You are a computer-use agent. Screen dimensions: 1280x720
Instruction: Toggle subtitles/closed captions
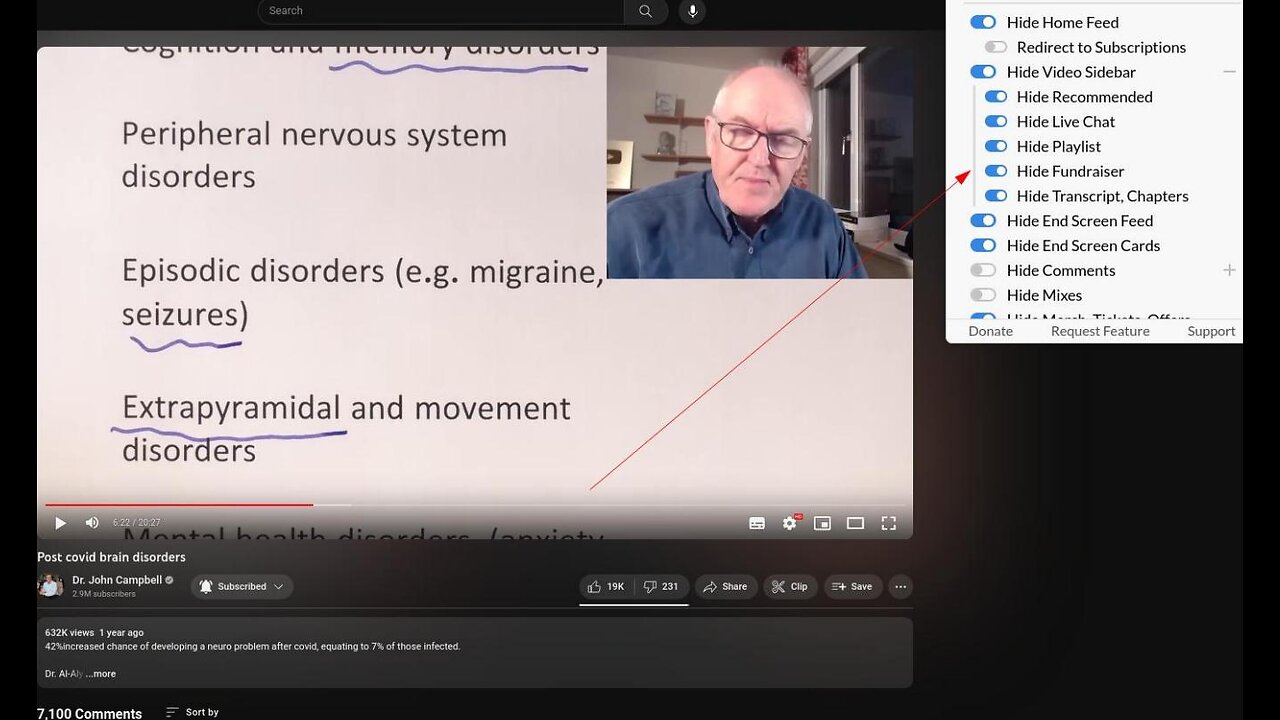click(x=757, y=523)
